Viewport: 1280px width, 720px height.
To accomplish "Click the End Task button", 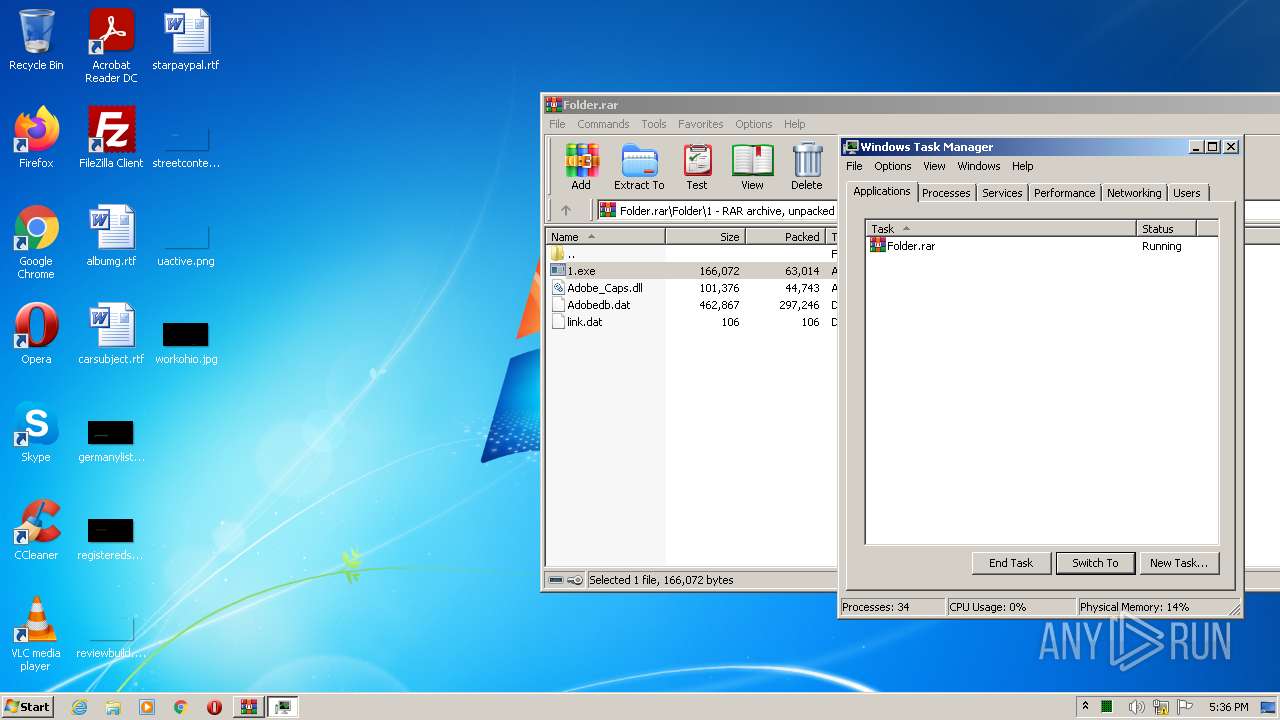I will pyautogui.click(x=1011, y=563).
